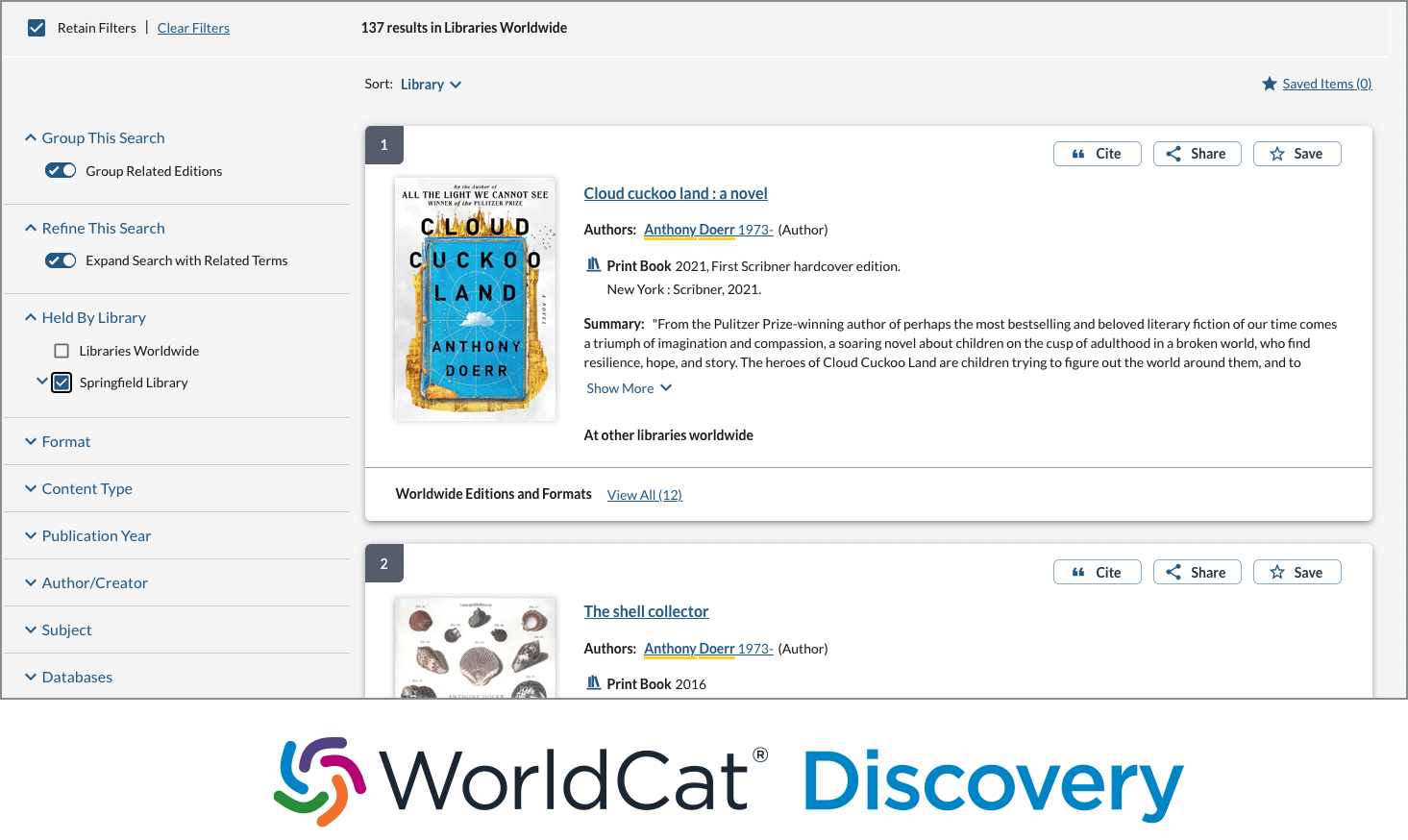Screen dimensions: 1408x840
Task: Cite The shell collector result
Action: [1097, 572]
